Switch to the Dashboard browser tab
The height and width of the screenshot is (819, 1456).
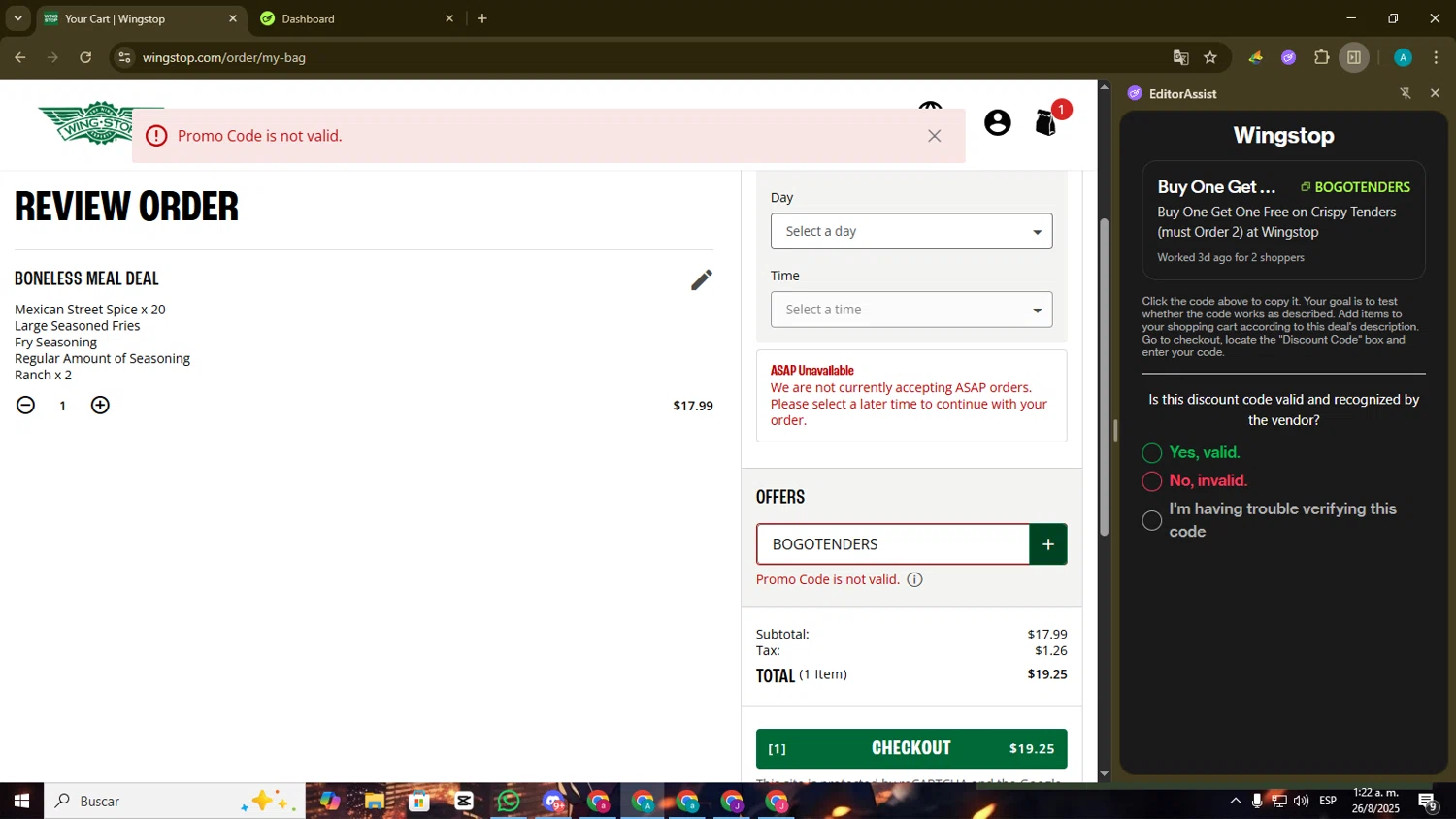[356, 18]
